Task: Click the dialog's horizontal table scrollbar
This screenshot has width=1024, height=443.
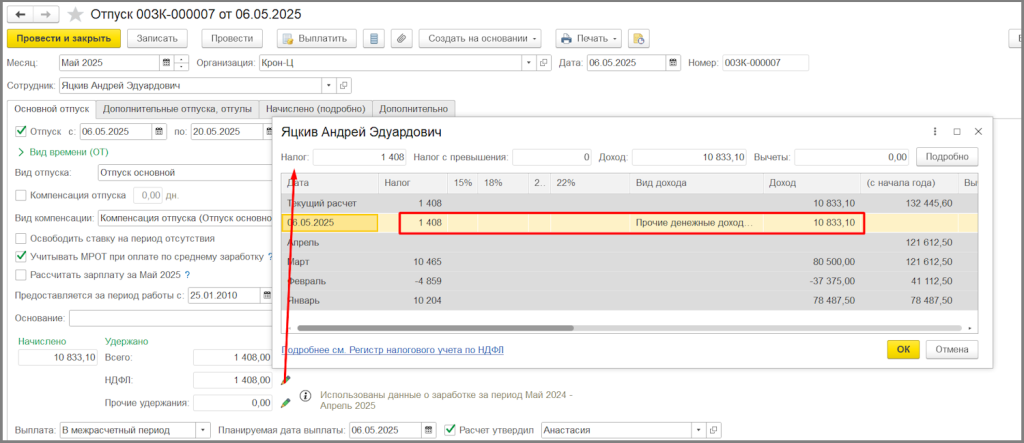Action: [x=435, y=328]
